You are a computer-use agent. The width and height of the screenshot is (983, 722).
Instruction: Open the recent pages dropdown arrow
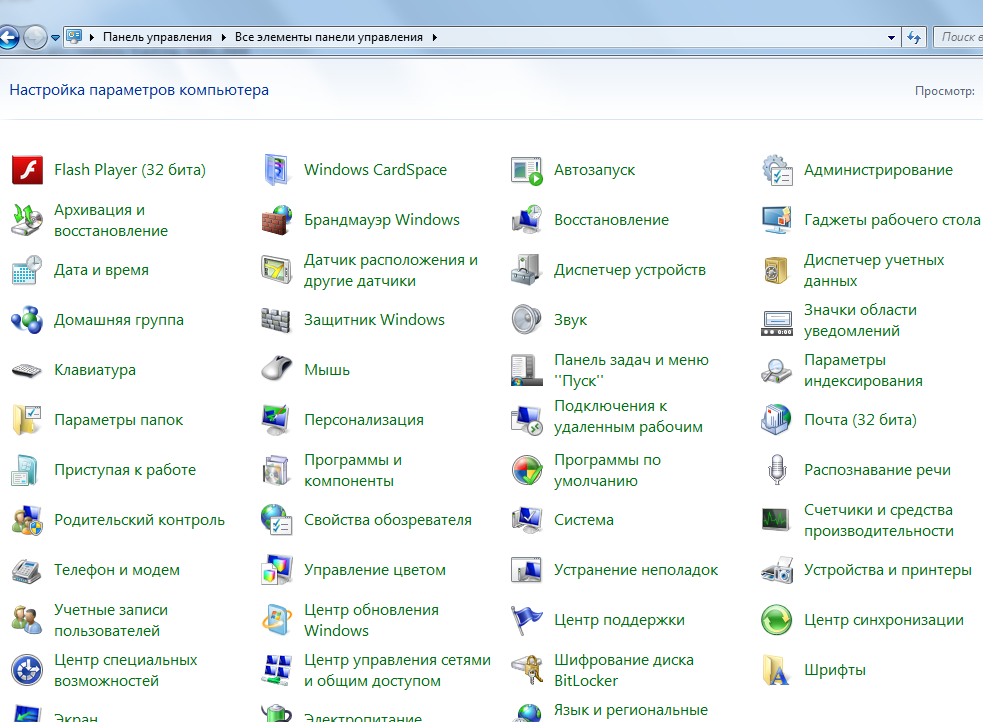[x=55, y=38]
